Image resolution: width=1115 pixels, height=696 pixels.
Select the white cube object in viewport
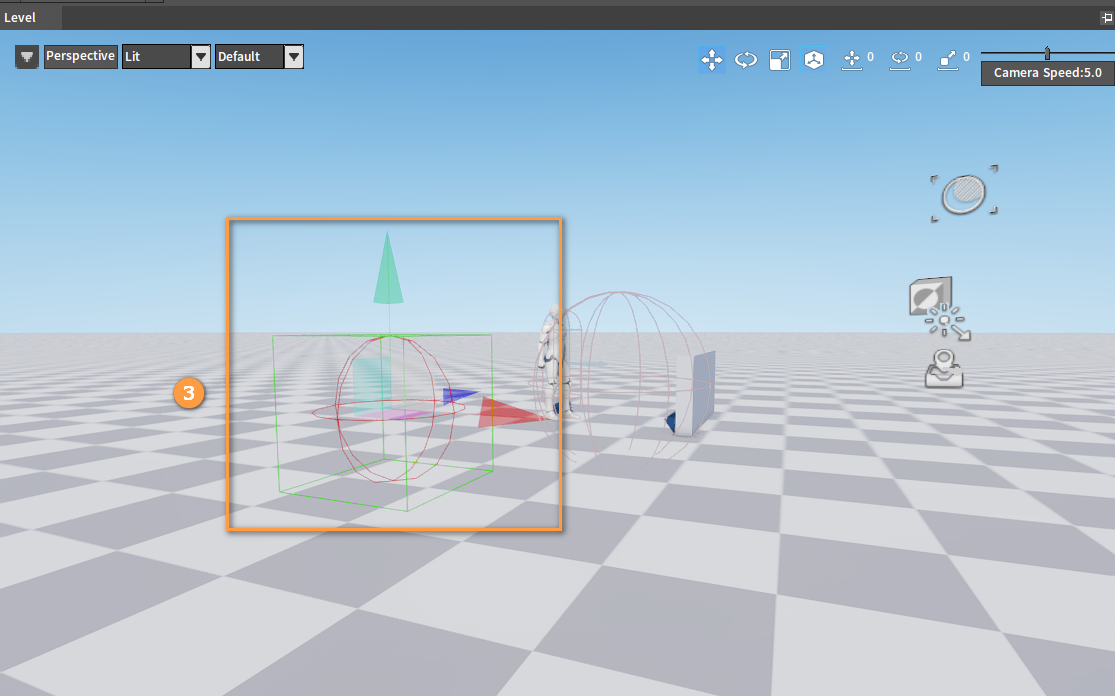tap(694, 393)
